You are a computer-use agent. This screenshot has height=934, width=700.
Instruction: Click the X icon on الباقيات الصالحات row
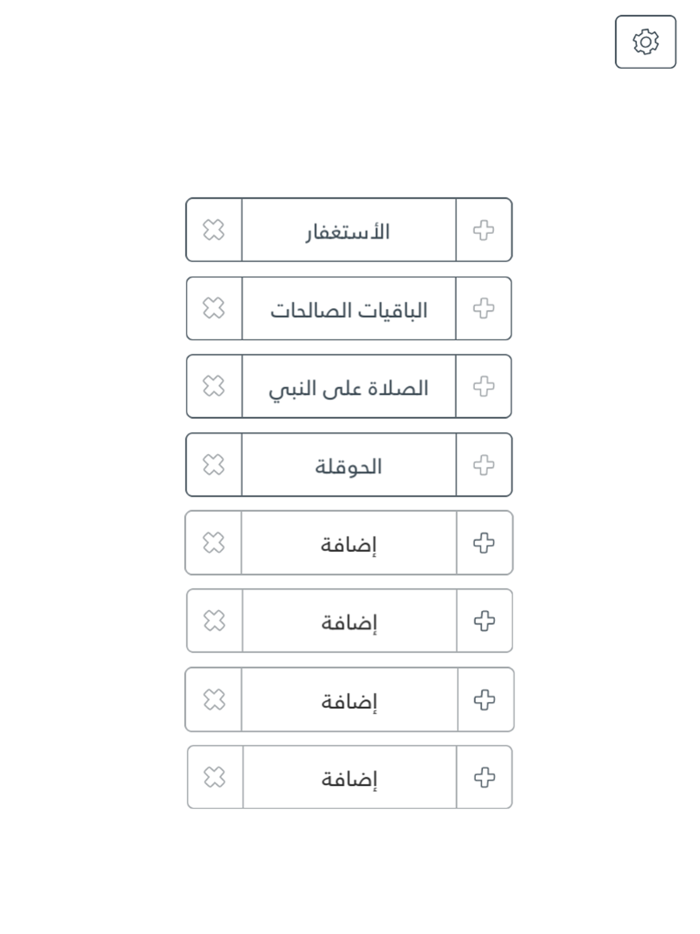coord(213,308)
